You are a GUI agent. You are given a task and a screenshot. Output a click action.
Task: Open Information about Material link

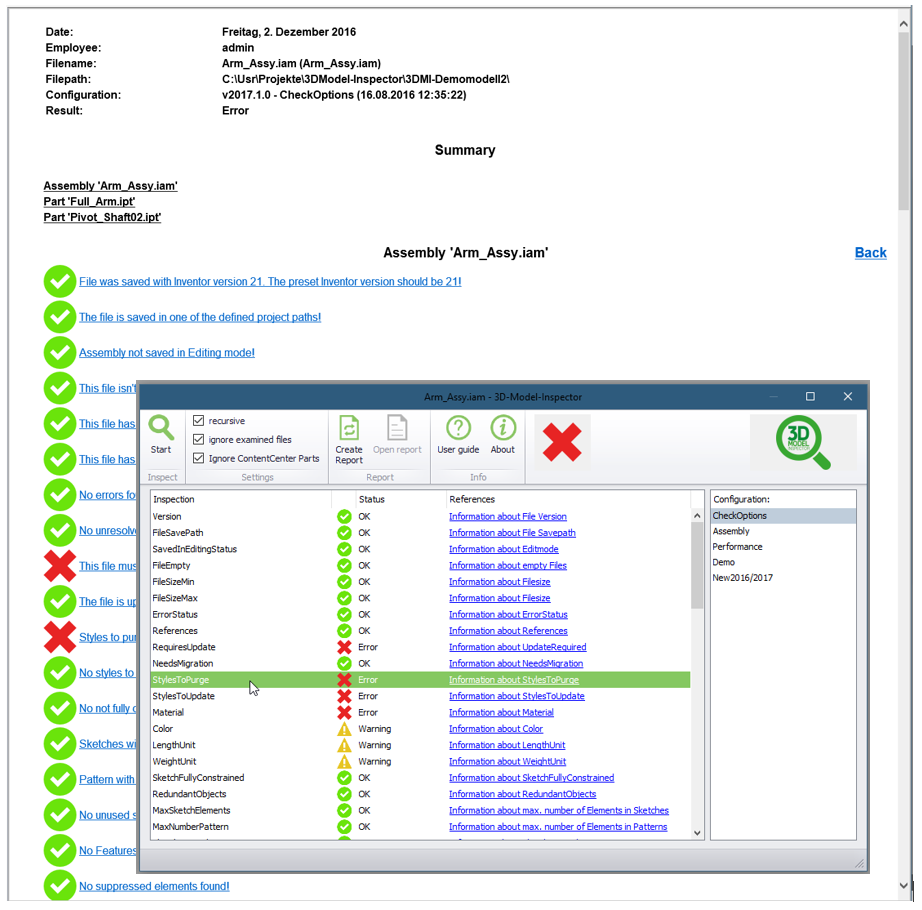501,712
